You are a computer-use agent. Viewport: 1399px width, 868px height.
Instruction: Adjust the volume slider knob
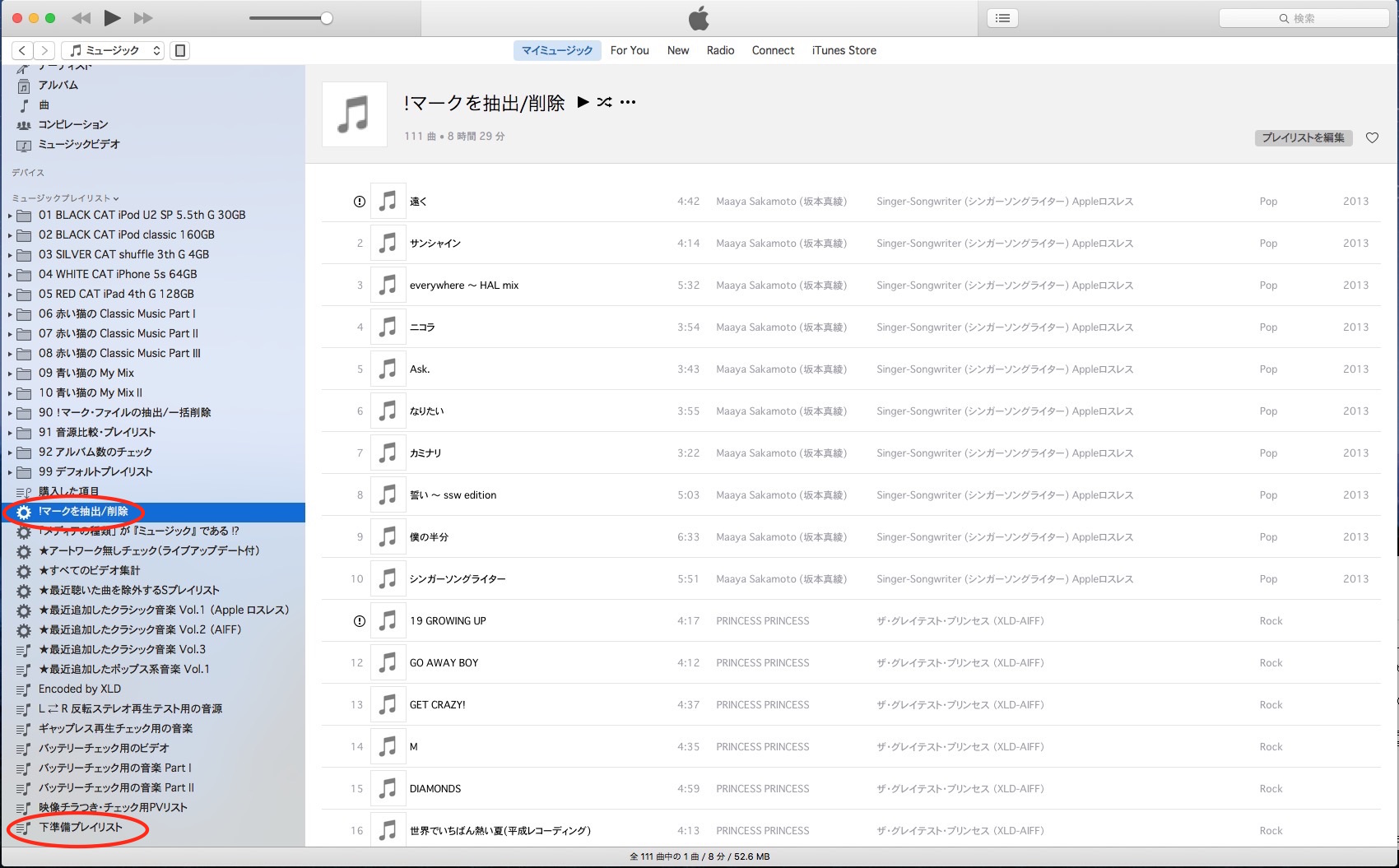(327, 18)
